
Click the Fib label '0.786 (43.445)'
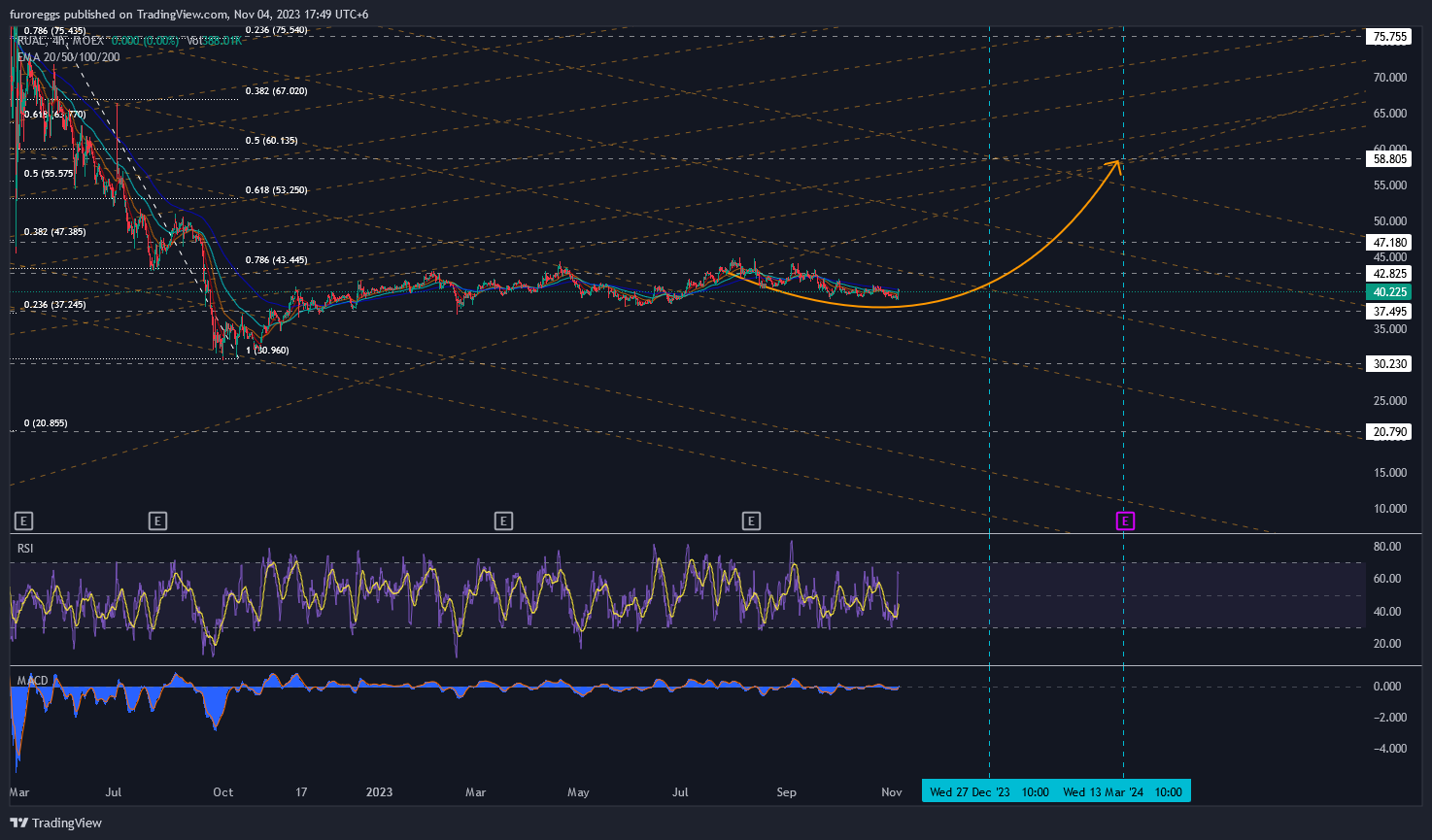(x=276, y=260)
